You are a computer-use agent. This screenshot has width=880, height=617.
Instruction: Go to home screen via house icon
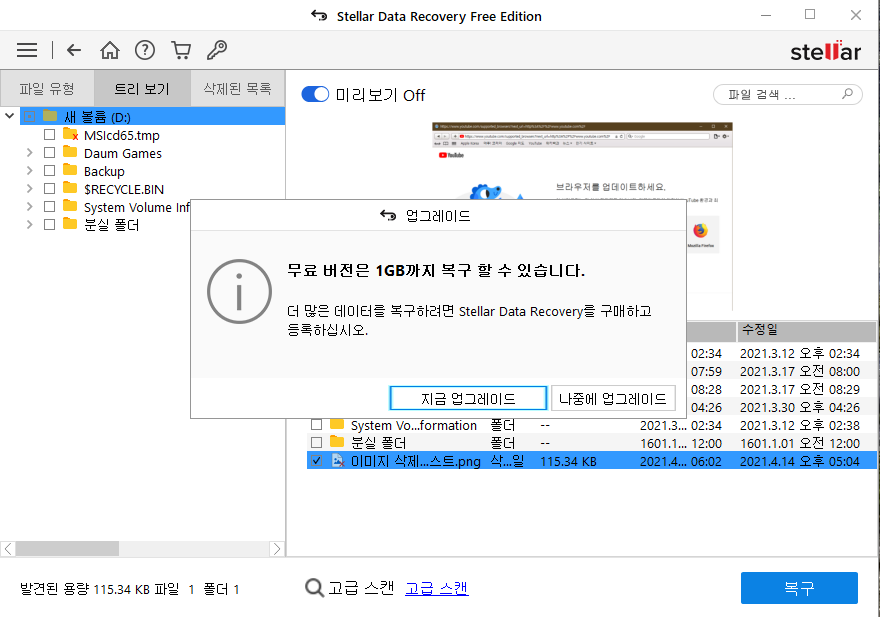[x=110, y=49]
